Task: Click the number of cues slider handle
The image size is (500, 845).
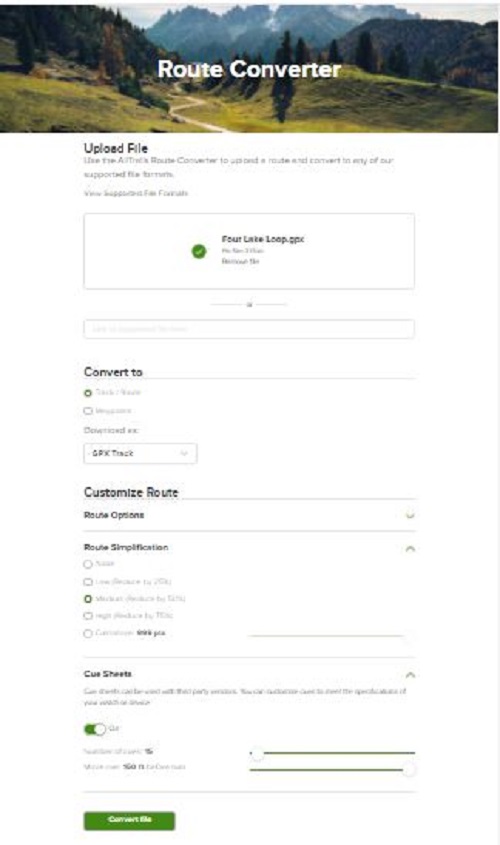Action: [x=257, y=753]
